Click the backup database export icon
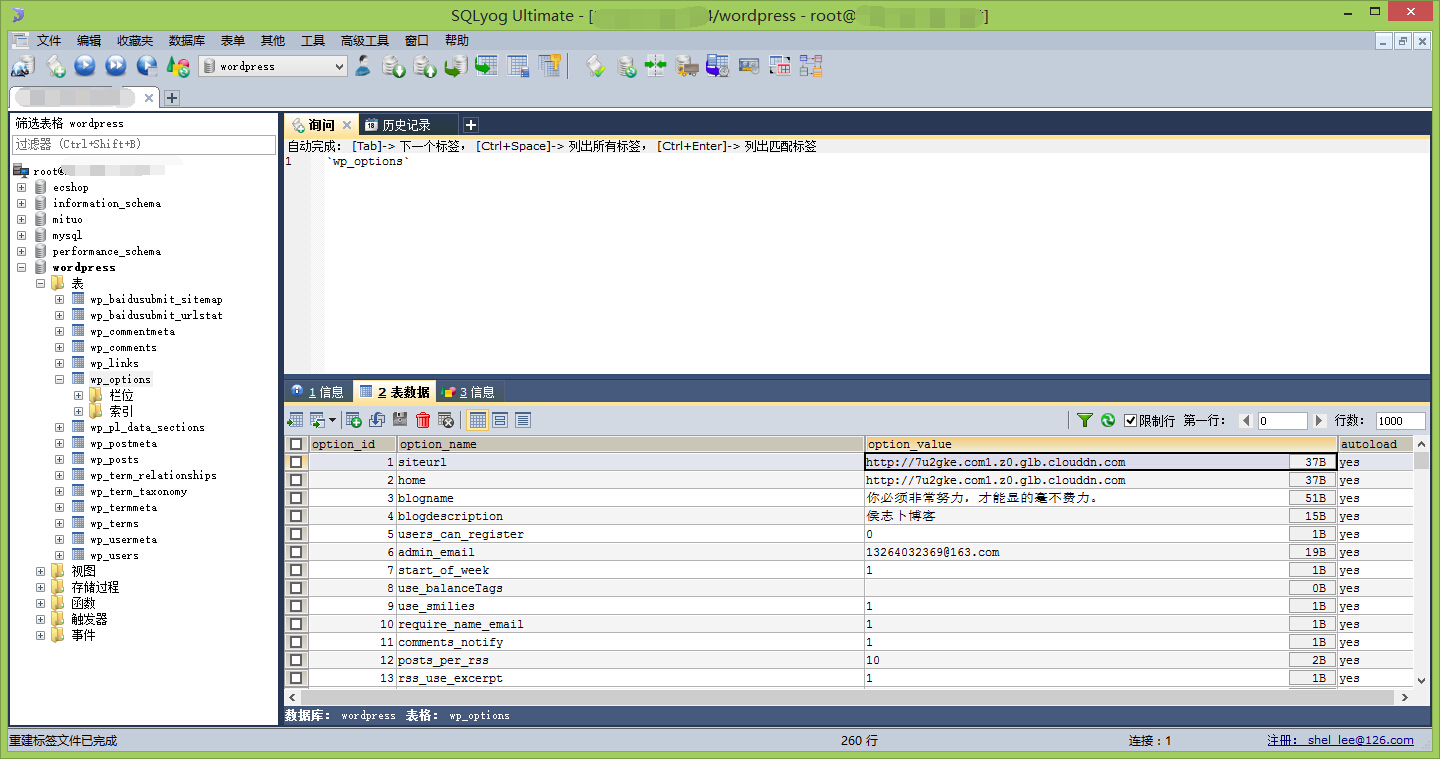The height and width of the screenshot is (759, 1440). tap(425, 66)
